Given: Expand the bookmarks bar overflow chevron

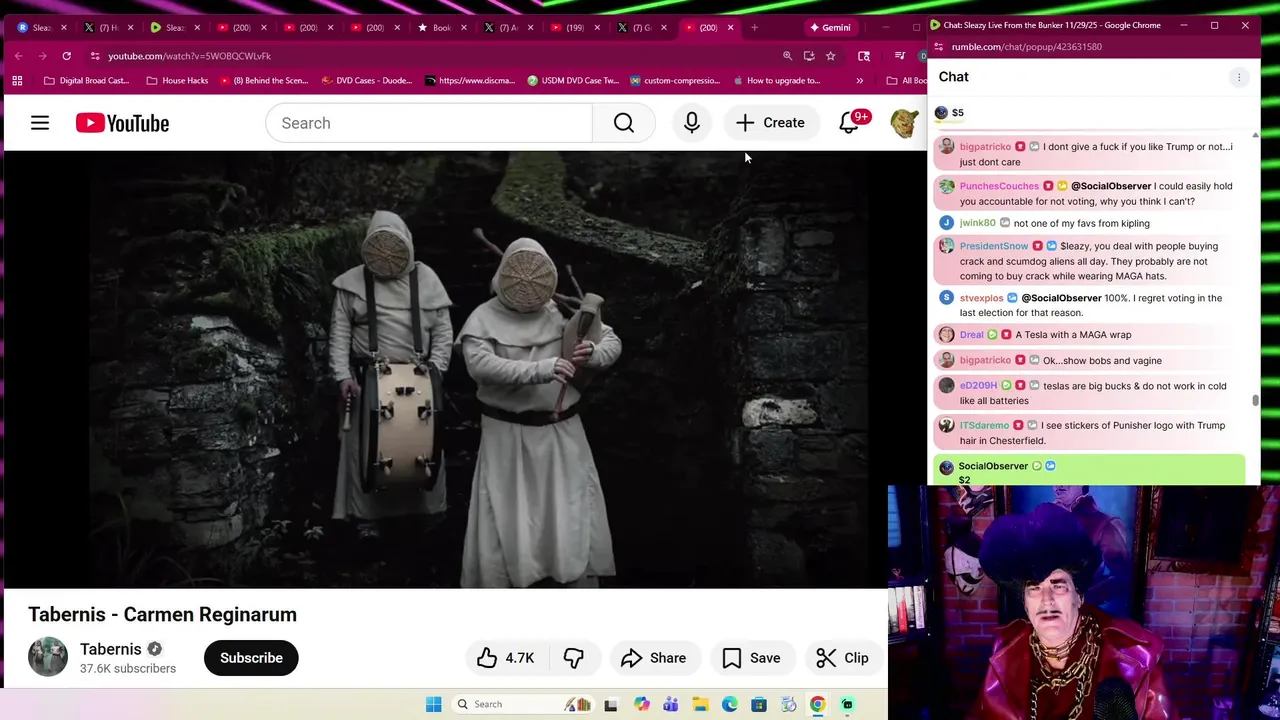Looking at the screenshot, I should point(859,80).
